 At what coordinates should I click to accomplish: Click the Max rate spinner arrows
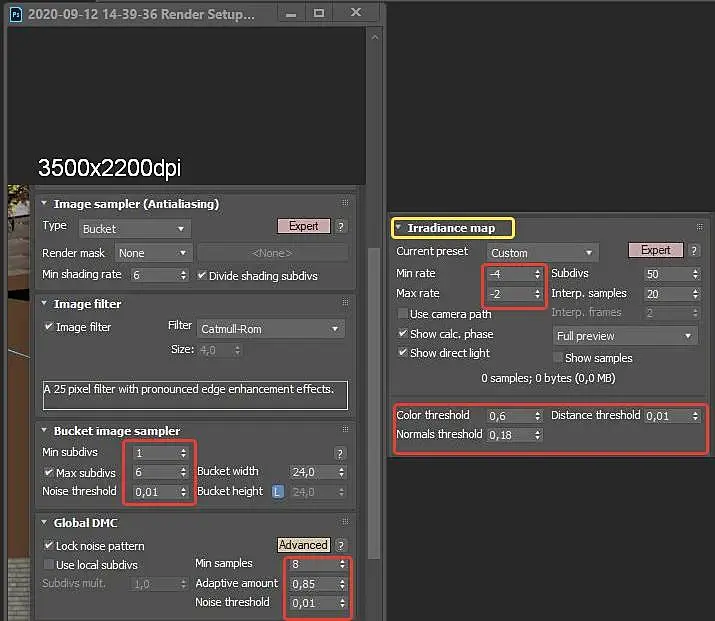[538, 294]
